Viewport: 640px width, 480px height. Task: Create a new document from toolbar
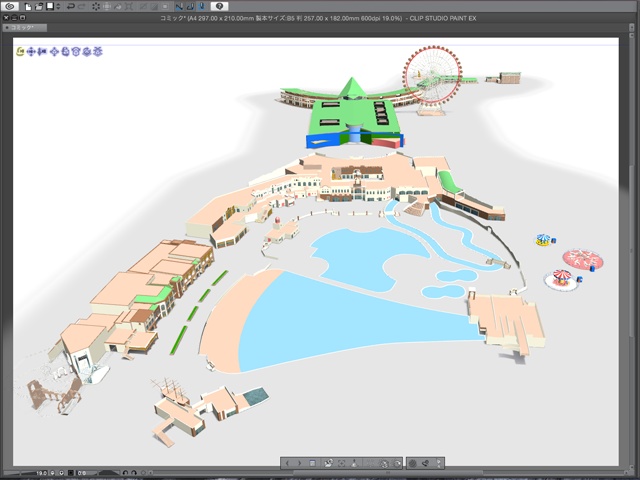[28, 6]
